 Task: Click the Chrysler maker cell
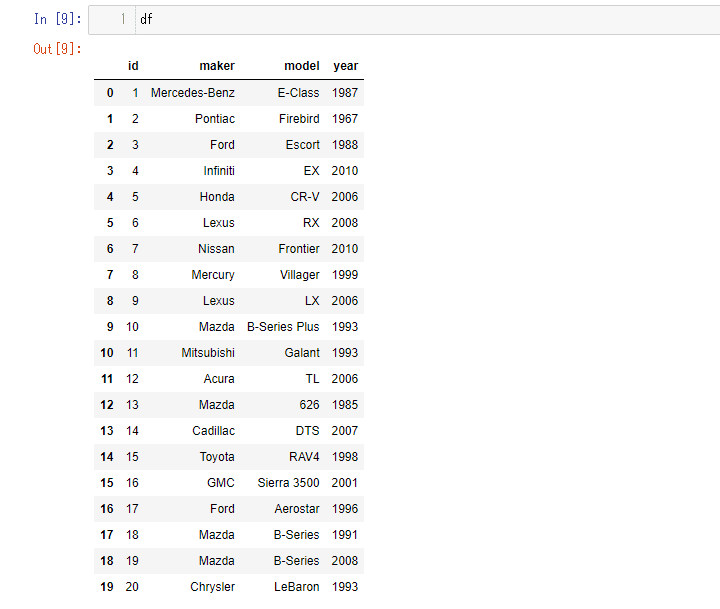pyautogui.click(x=213, y=587)
